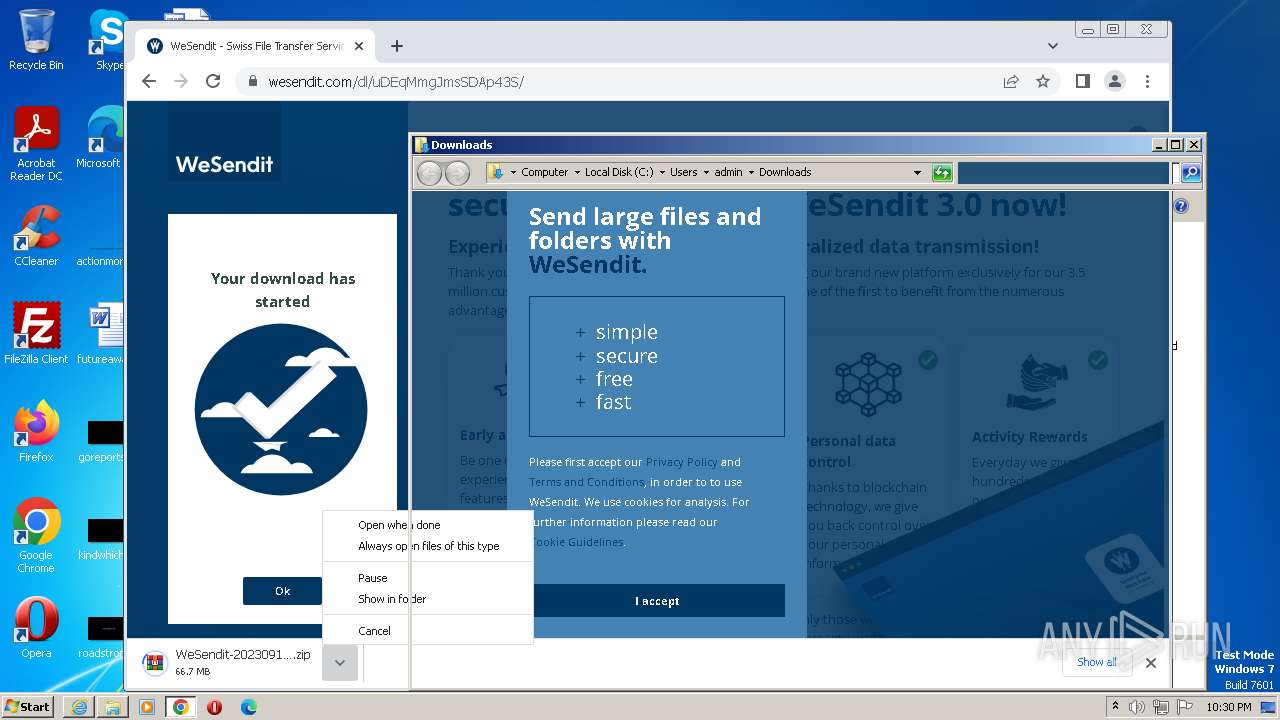The width and height of the screenshot is (1280, 720).
Task: Open Firefox desktop icon
Action: [36, 432]
